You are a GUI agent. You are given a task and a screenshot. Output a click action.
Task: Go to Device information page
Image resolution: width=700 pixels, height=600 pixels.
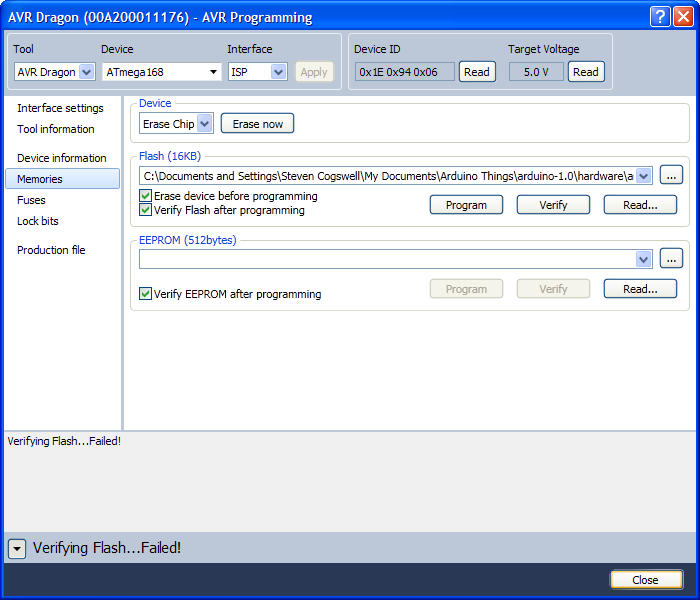pyautogui.click(x=61, y=158)
